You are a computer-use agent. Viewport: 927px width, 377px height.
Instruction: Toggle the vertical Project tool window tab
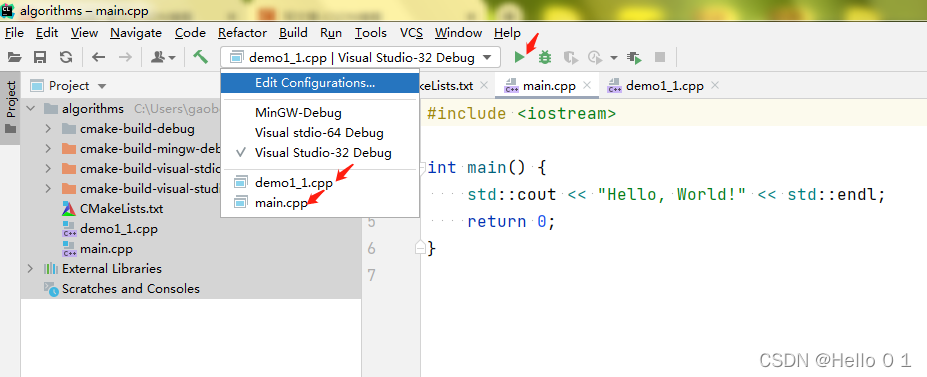tap(11, 108)
